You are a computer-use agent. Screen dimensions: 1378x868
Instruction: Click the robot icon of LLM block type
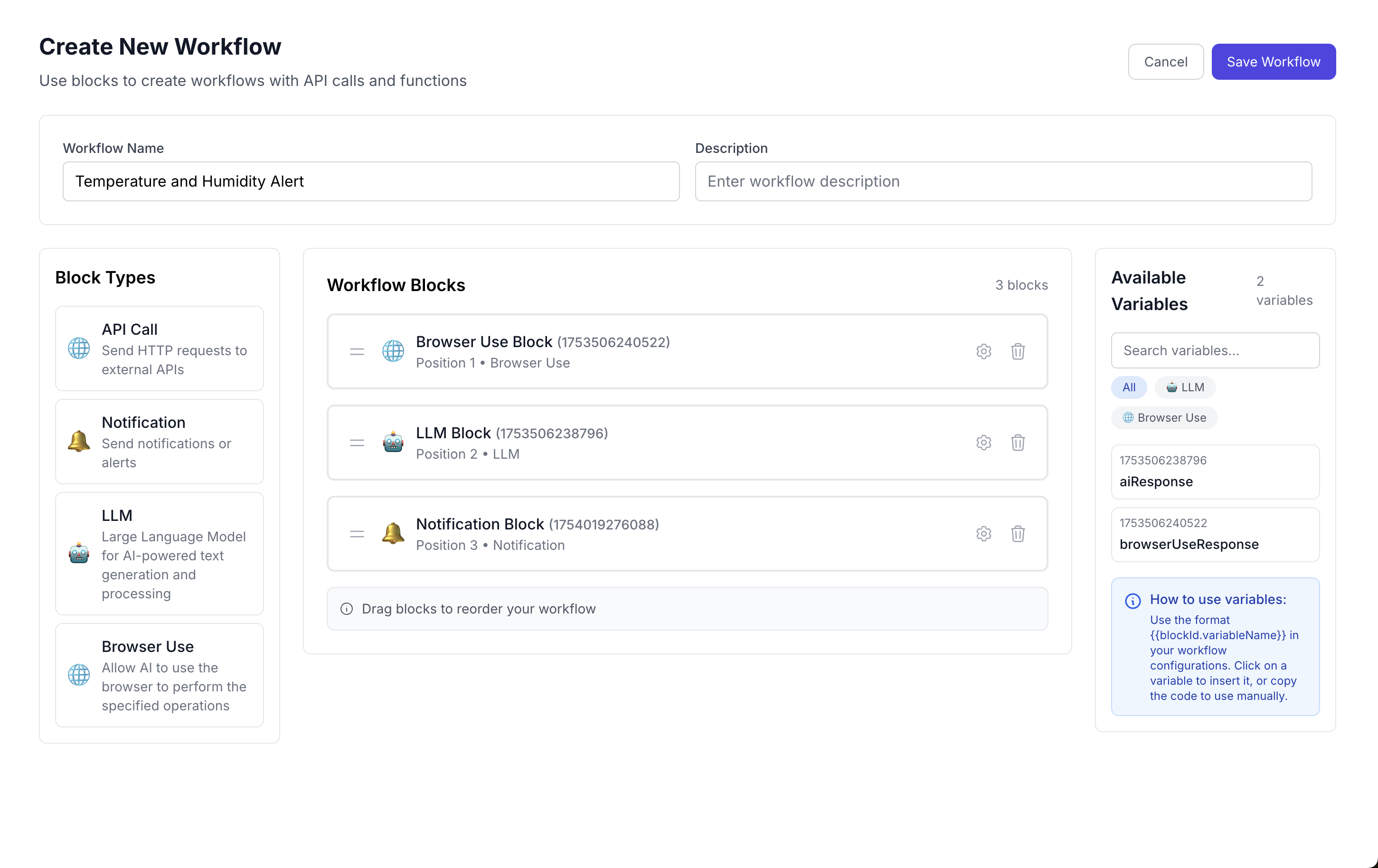tap(79, 553)
